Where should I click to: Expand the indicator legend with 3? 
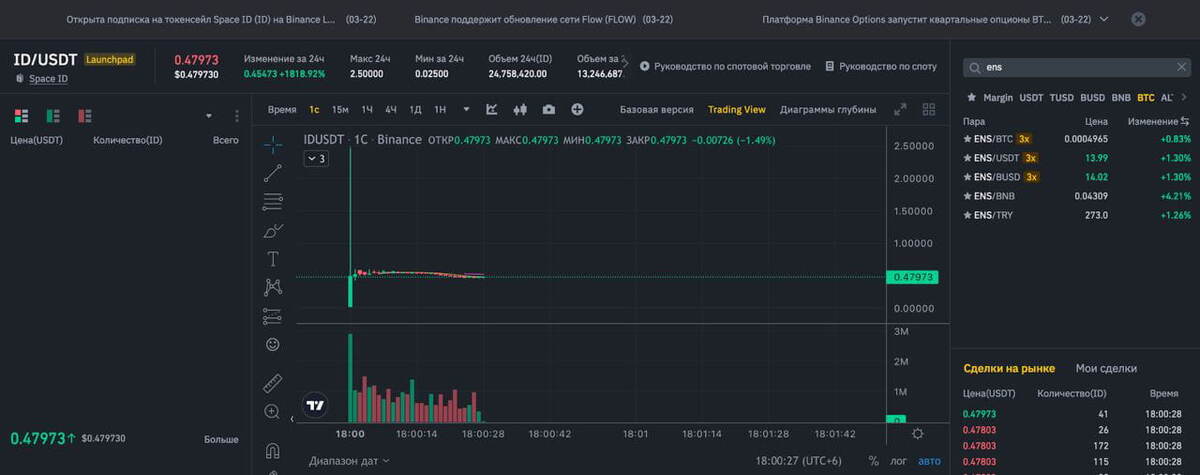(x=316, y=158)
